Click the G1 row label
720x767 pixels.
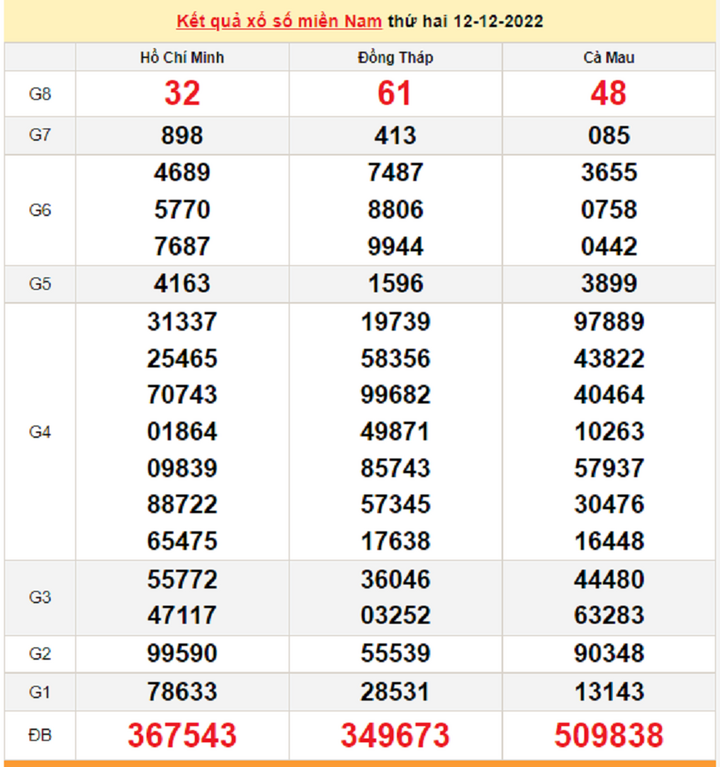click(40, 692)
